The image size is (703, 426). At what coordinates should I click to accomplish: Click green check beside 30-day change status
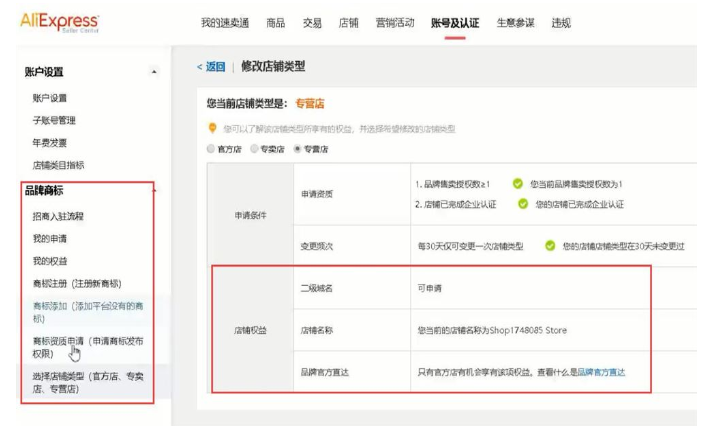(x=551, y=245)
